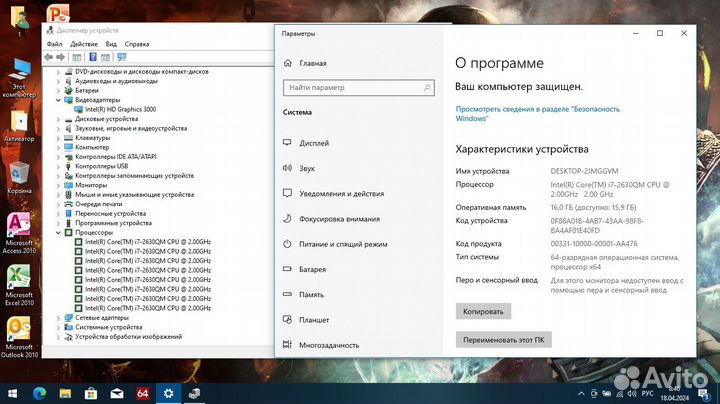
Task: Expand Сетевые адаптеры node
Action: (x=58, y=318)
